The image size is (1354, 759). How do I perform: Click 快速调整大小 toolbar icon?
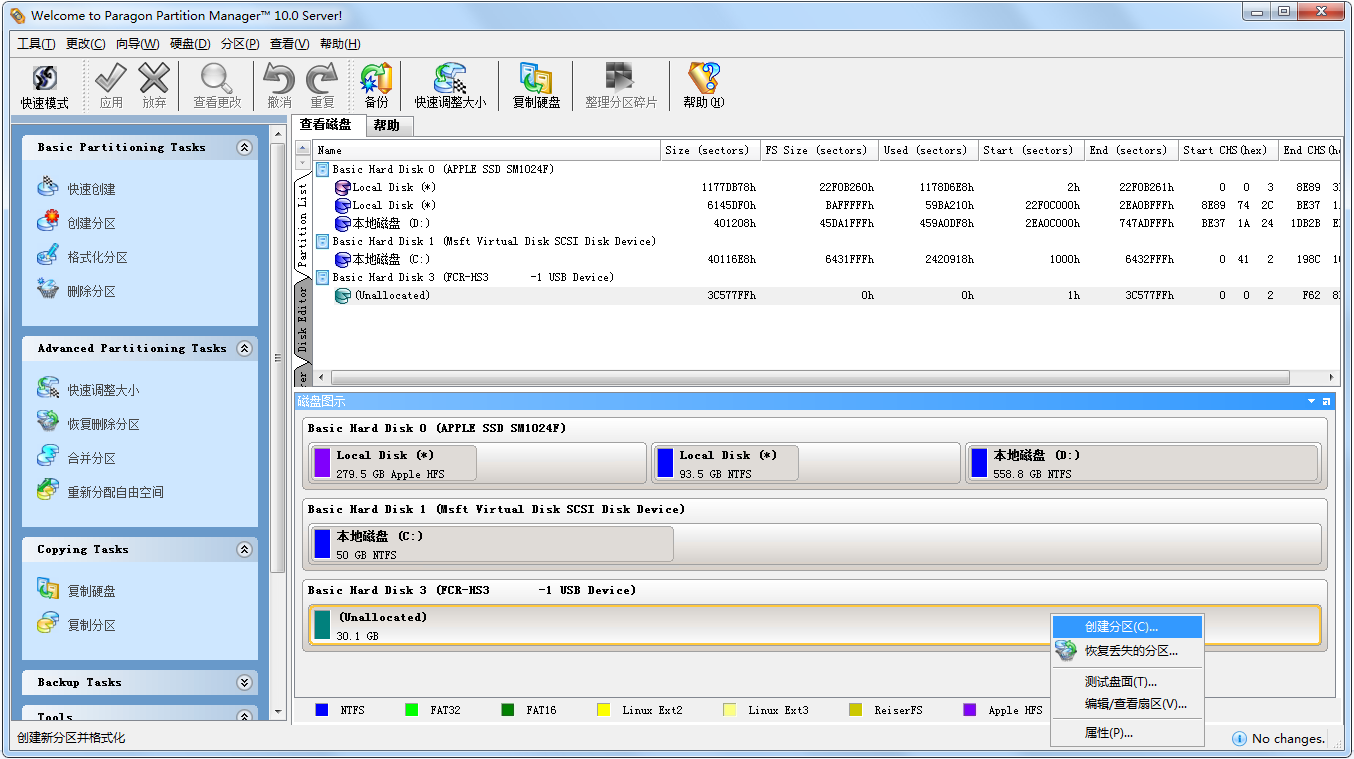pos(450,86)
